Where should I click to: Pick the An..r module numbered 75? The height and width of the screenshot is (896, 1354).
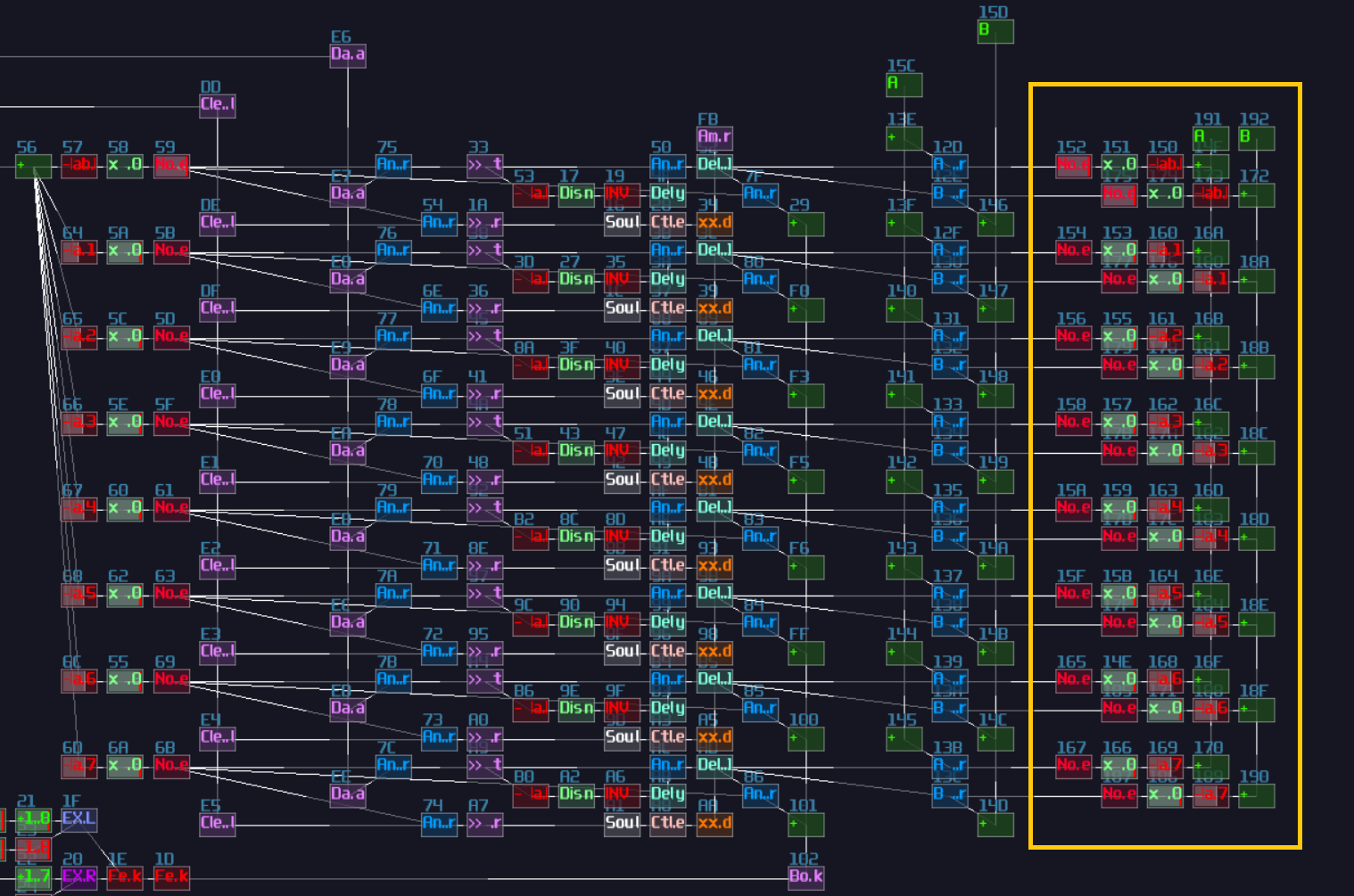[x=393, y=166]
